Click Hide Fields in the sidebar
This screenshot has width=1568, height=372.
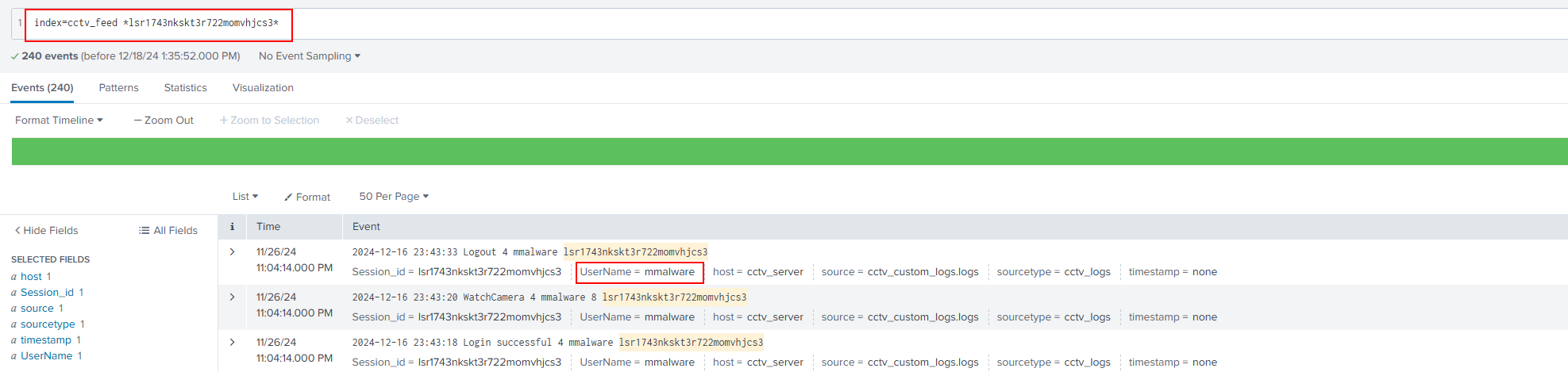pyautogui.click(x=46, y=231)
